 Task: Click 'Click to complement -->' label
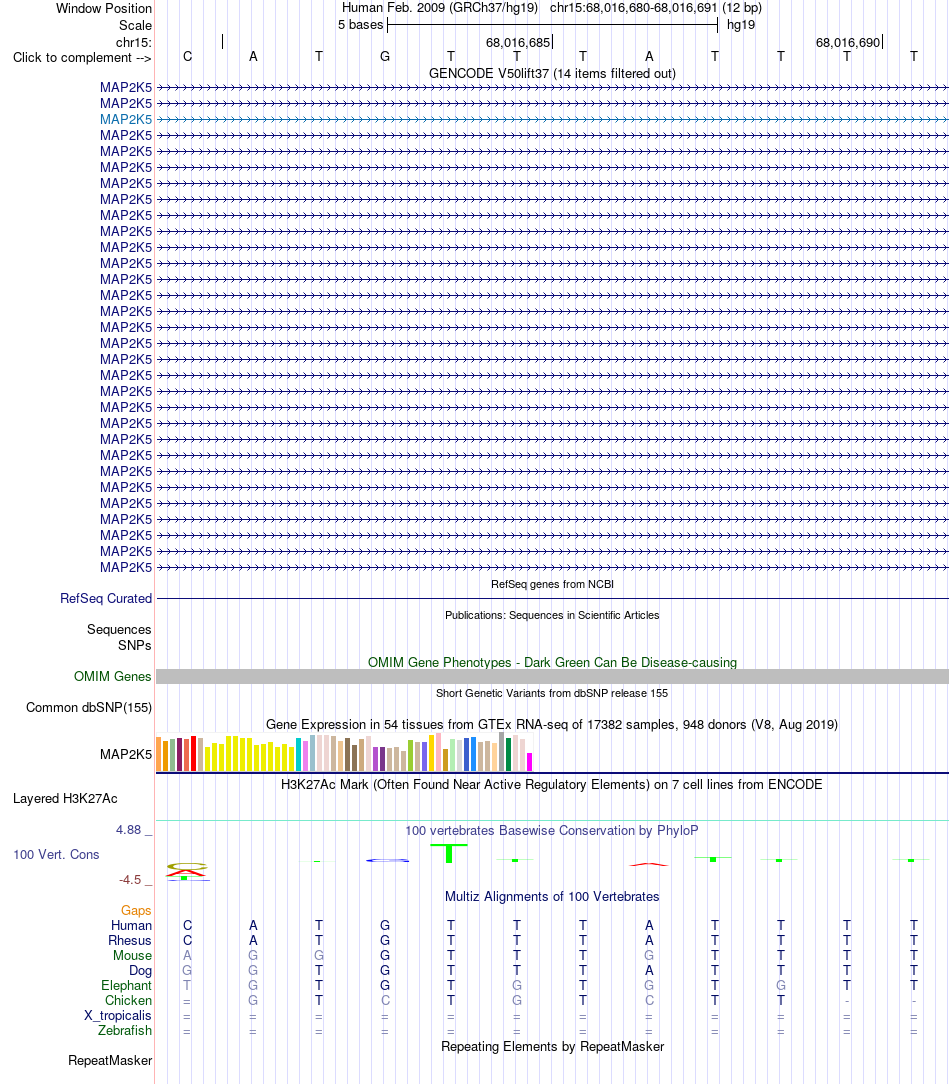[82, 58]
